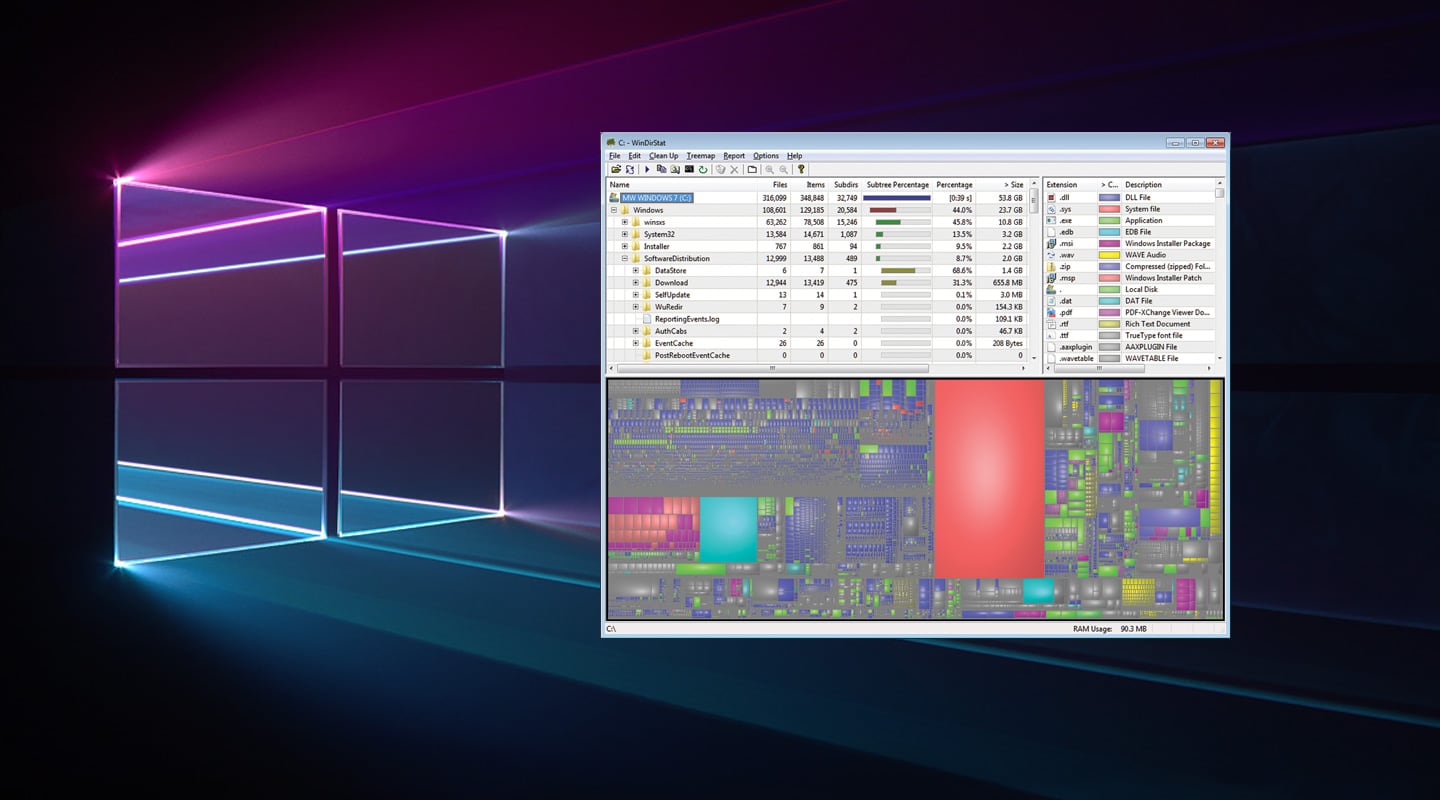Select the MW WINDOWS 7 (C:) root row
Image resolution: width=1440 pixels, height=800 pixels.
816,198
